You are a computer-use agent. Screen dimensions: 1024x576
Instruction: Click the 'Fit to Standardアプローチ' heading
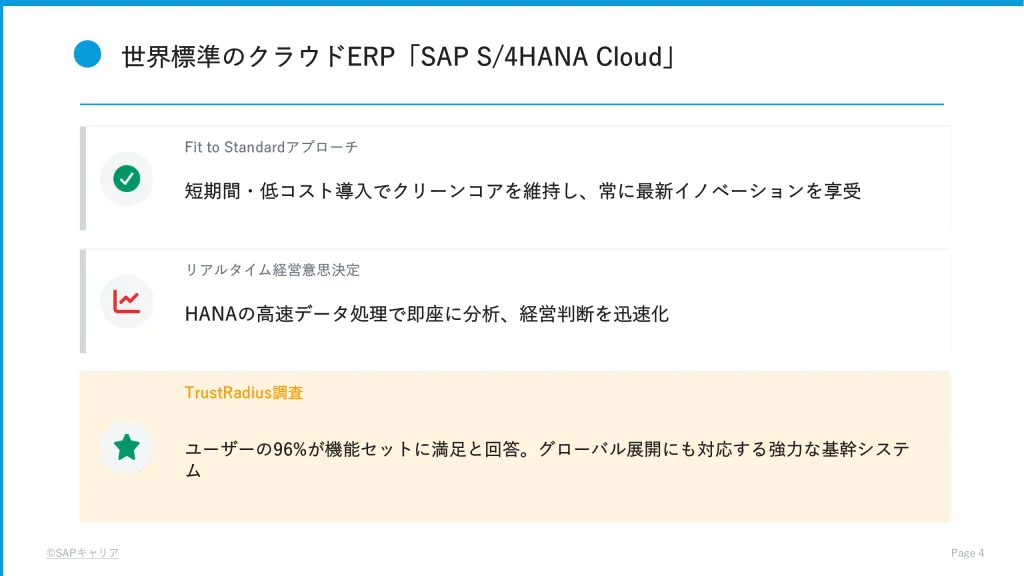click(x=271, y=147)
